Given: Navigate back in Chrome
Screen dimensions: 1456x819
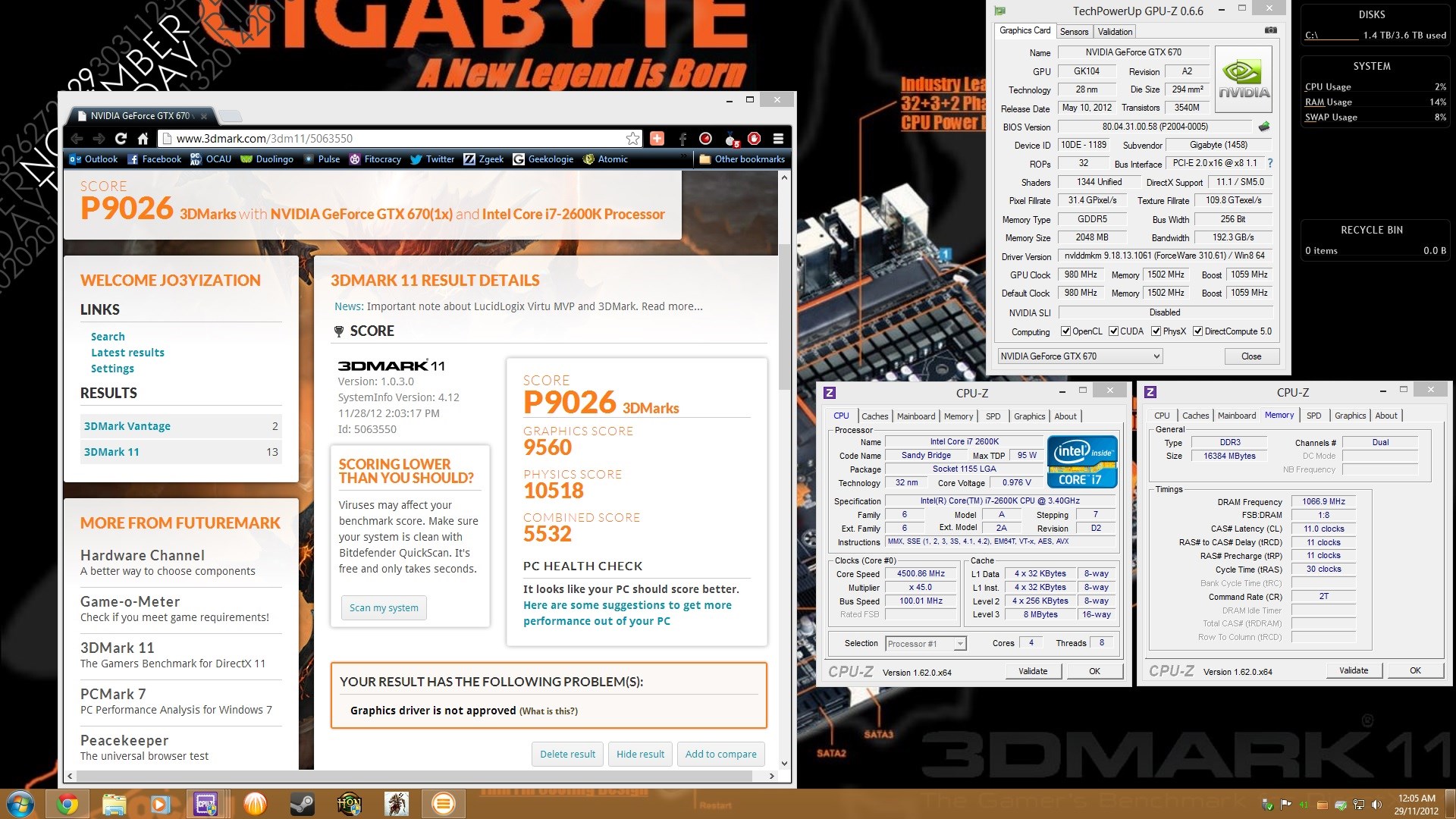Looking at the screenshot, I should coord(77,139).
